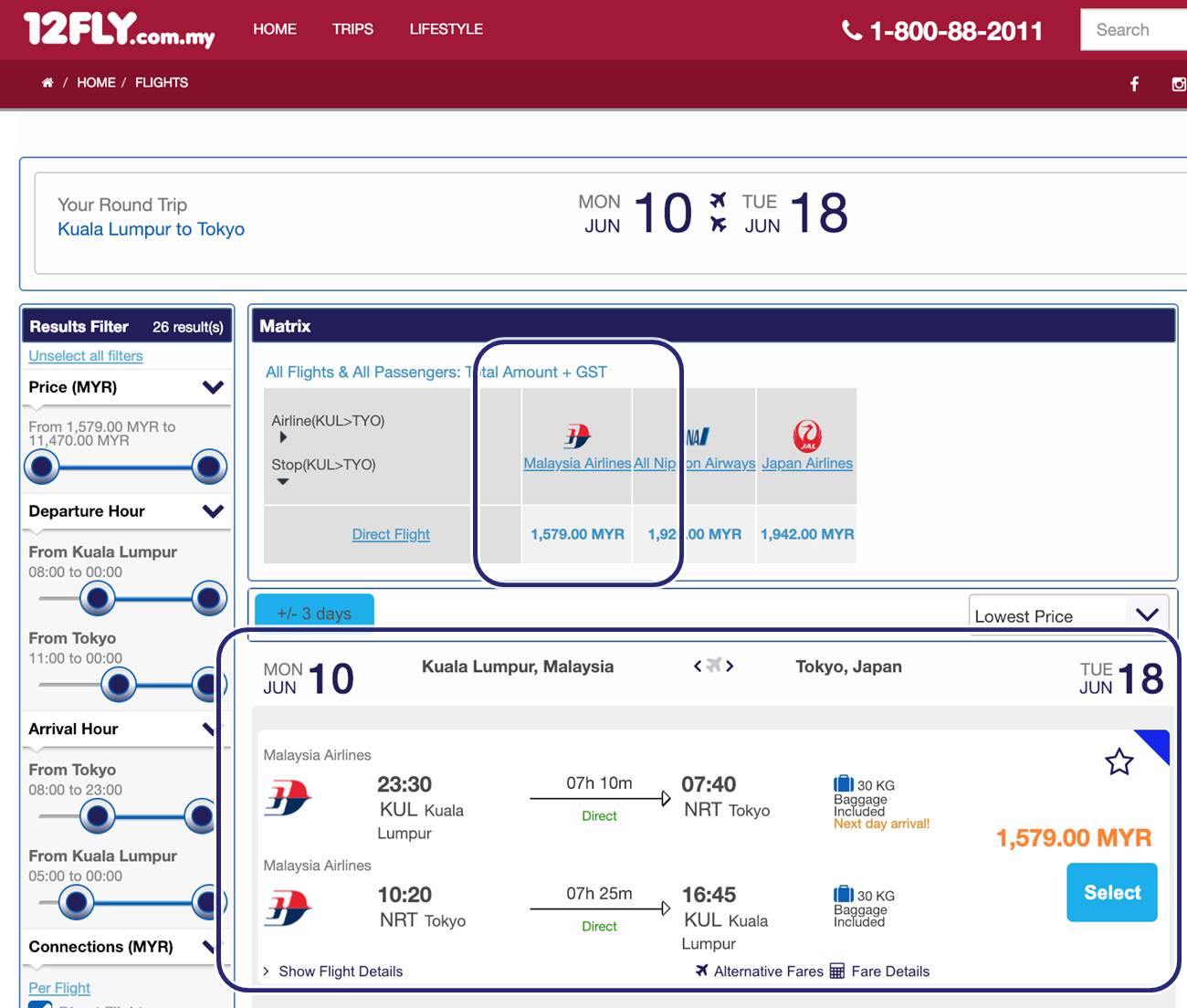Click the right arrow after the route plane icon
The image size is (1187, 1008).
(730, 666)
